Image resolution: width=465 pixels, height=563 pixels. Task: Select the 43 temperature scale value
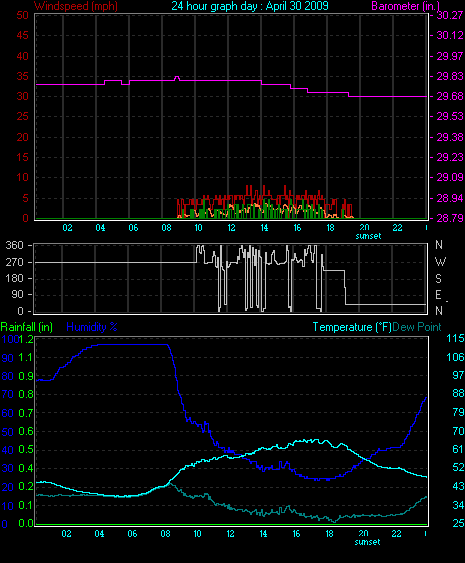tap(458, 486)
